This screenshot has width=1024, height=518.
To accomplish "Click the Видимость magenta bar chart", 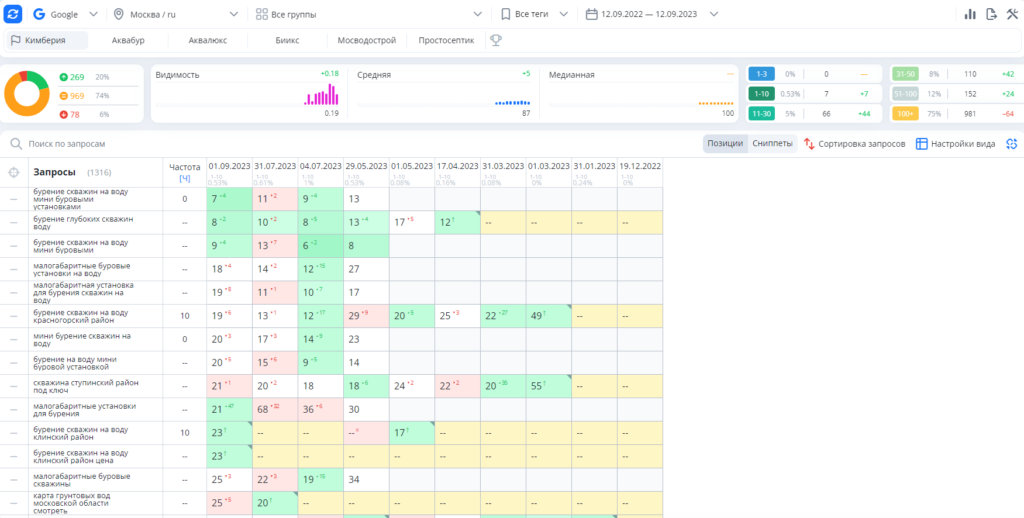I will pos(322,95).
